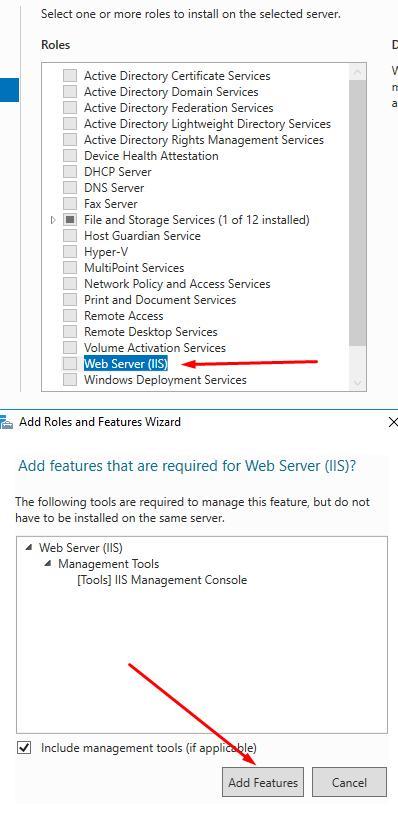This screenshot has height=814, width=398.
Task: Click the roles list scroll-up arrow
Action: point(358,72)
